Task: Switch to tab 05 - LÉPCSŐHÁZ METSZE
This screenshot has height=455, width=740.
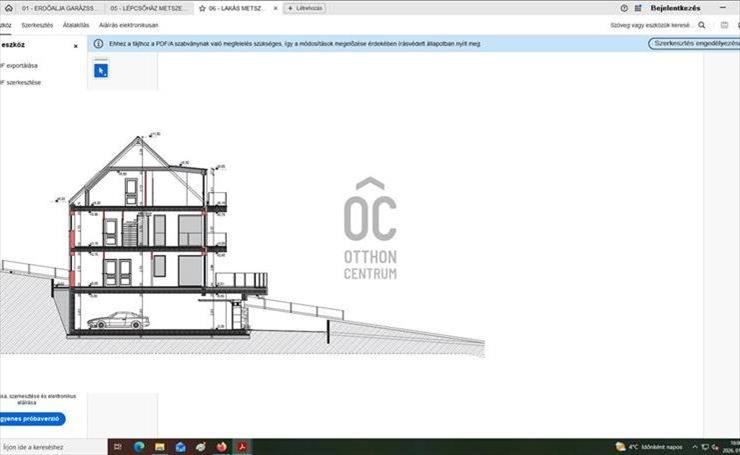Action: click(x=148, y=8)
